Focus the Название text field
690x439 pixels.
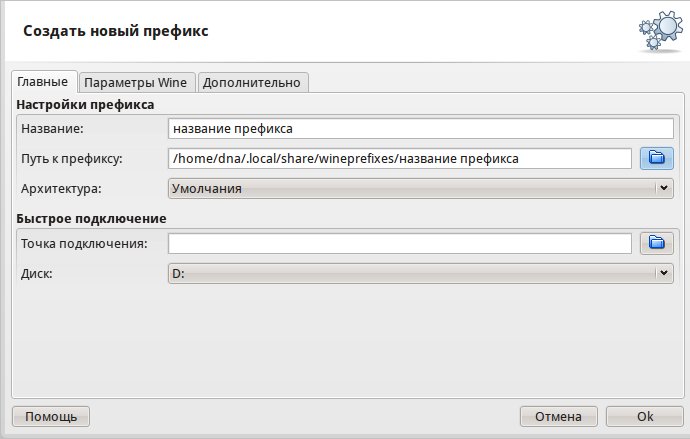pyautogui.click(x=420, y=129)
